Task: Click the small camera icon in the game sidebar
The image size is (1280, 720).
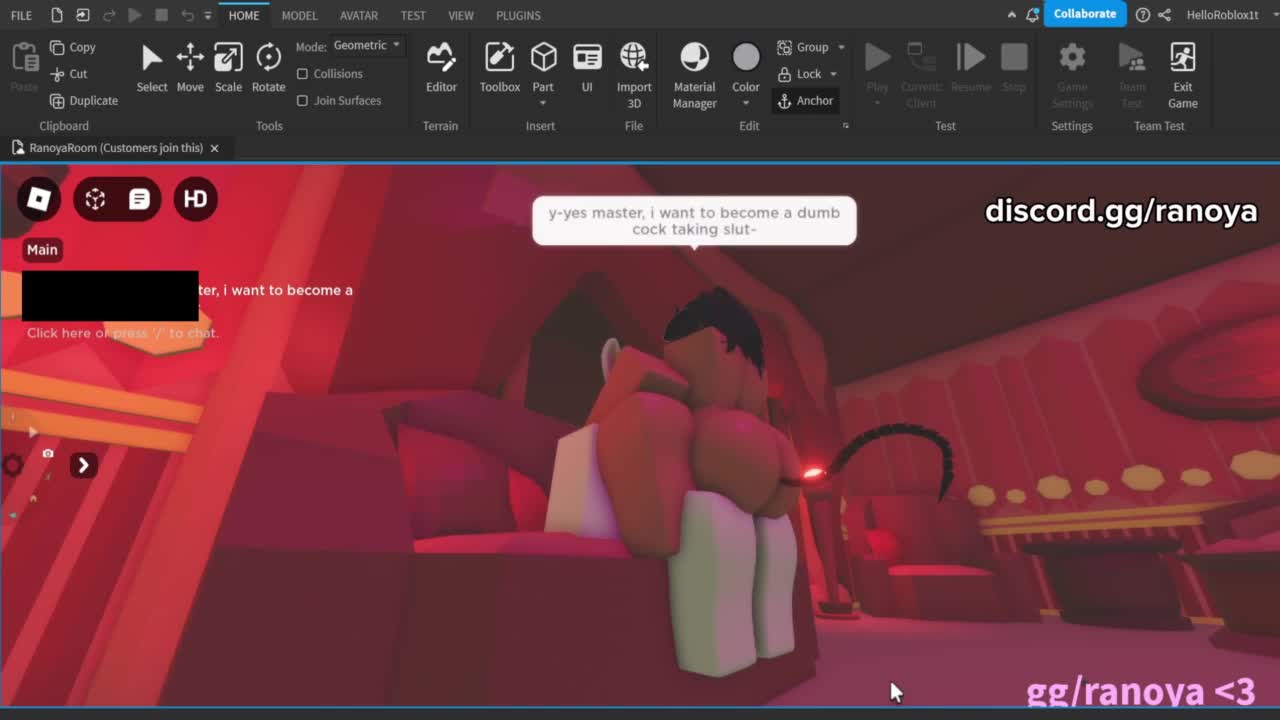Action: [x=47, y=453]
